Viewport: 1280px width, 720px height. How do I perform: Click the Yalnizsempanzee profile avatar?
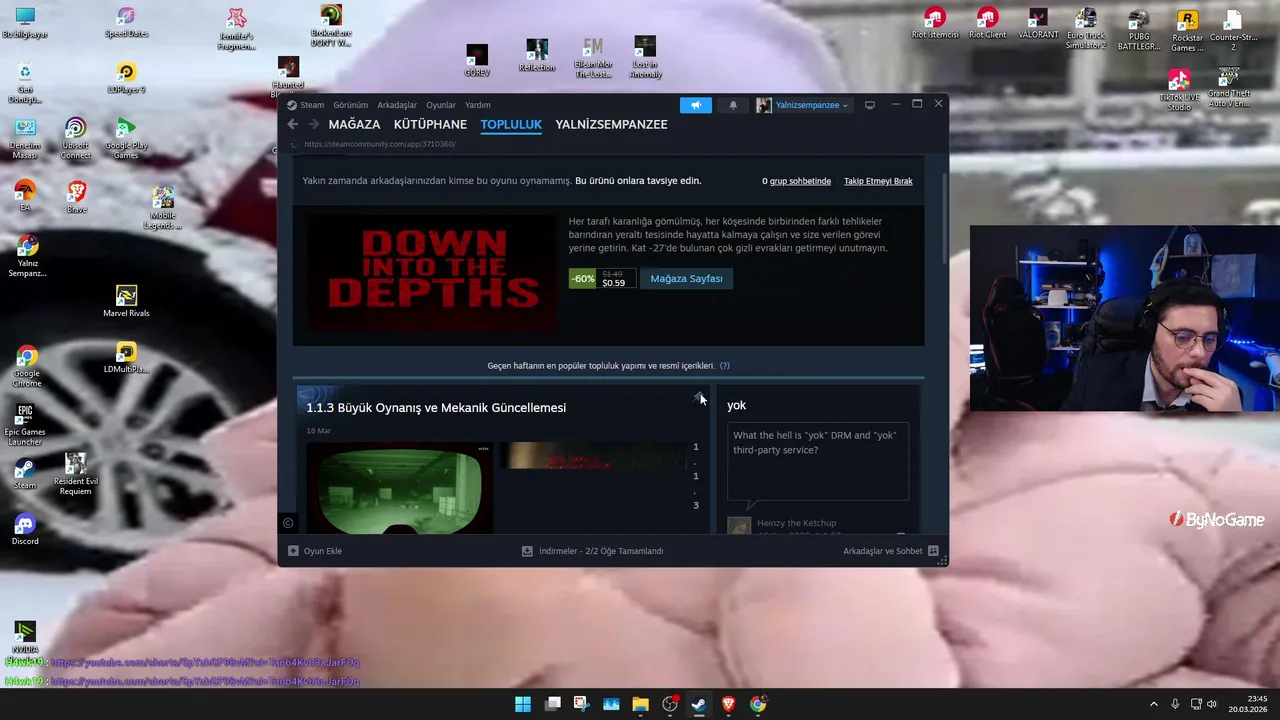click(x=764, y=105)
